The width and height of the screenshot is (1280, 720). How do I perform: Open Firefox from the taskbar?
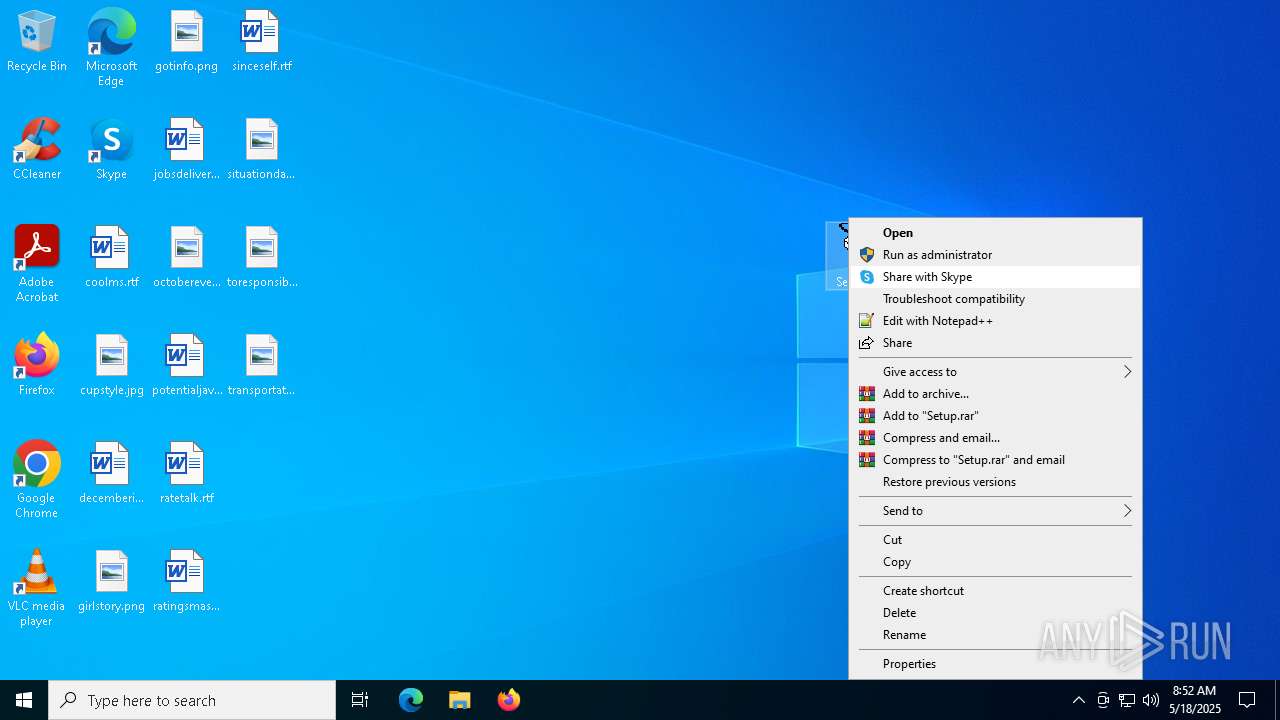point(509,700)
